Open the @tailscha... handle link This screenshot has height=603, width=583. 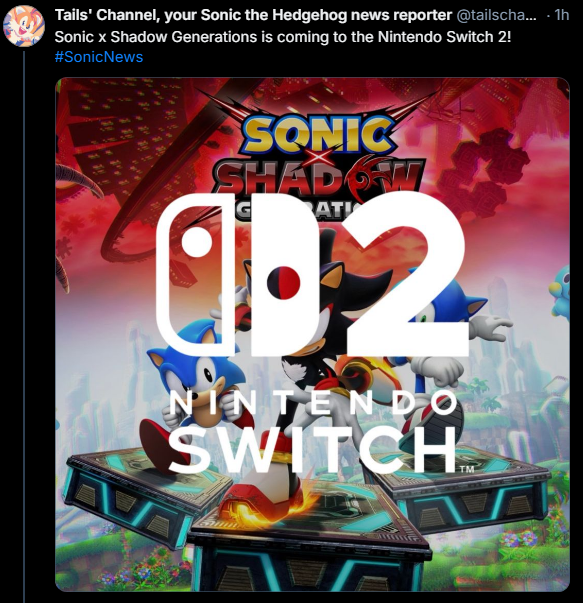click(x=496, y=15)
